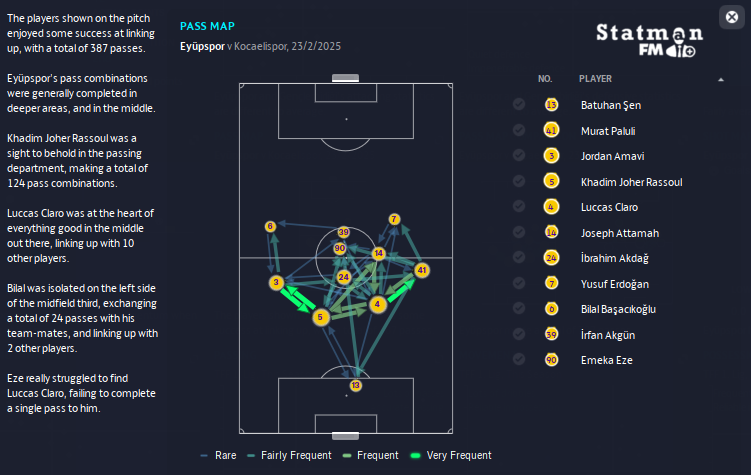The image size is (751, 475).
Task: Click Batuhan Şen's number 13 pitch marker
Action: click(356, 385)
